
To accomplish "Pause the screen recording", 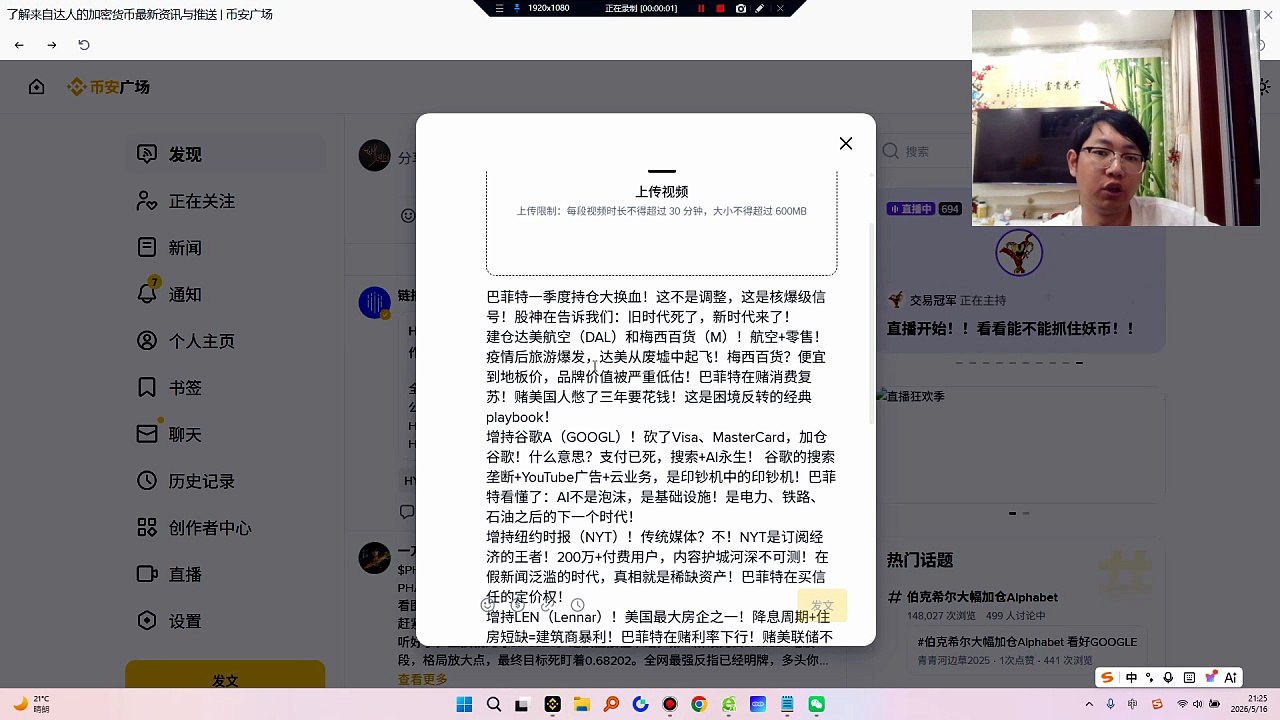I will [701, 8].
